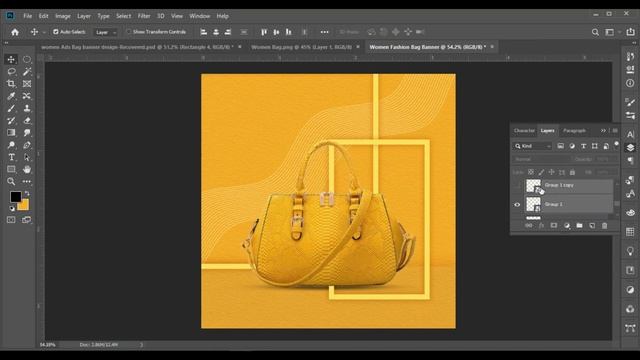
Task: Open the Kind filter dropdown
Action: 533,146
